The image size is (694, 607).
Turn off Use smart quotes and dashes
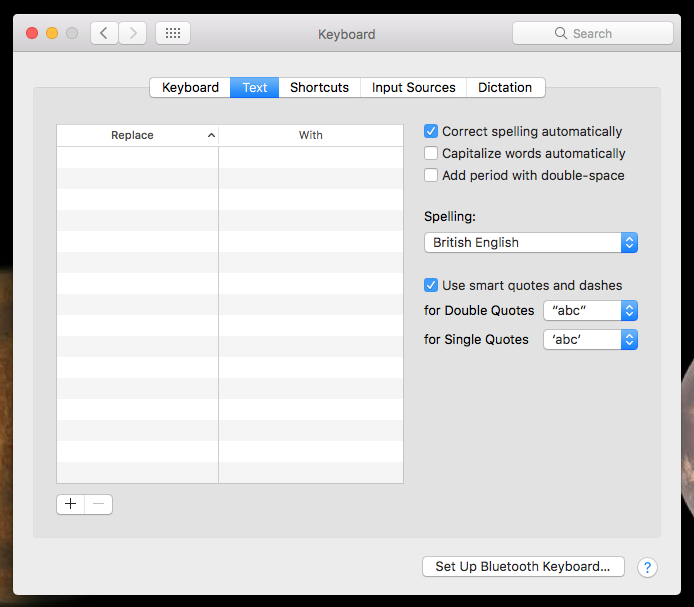tap(431, 285)
